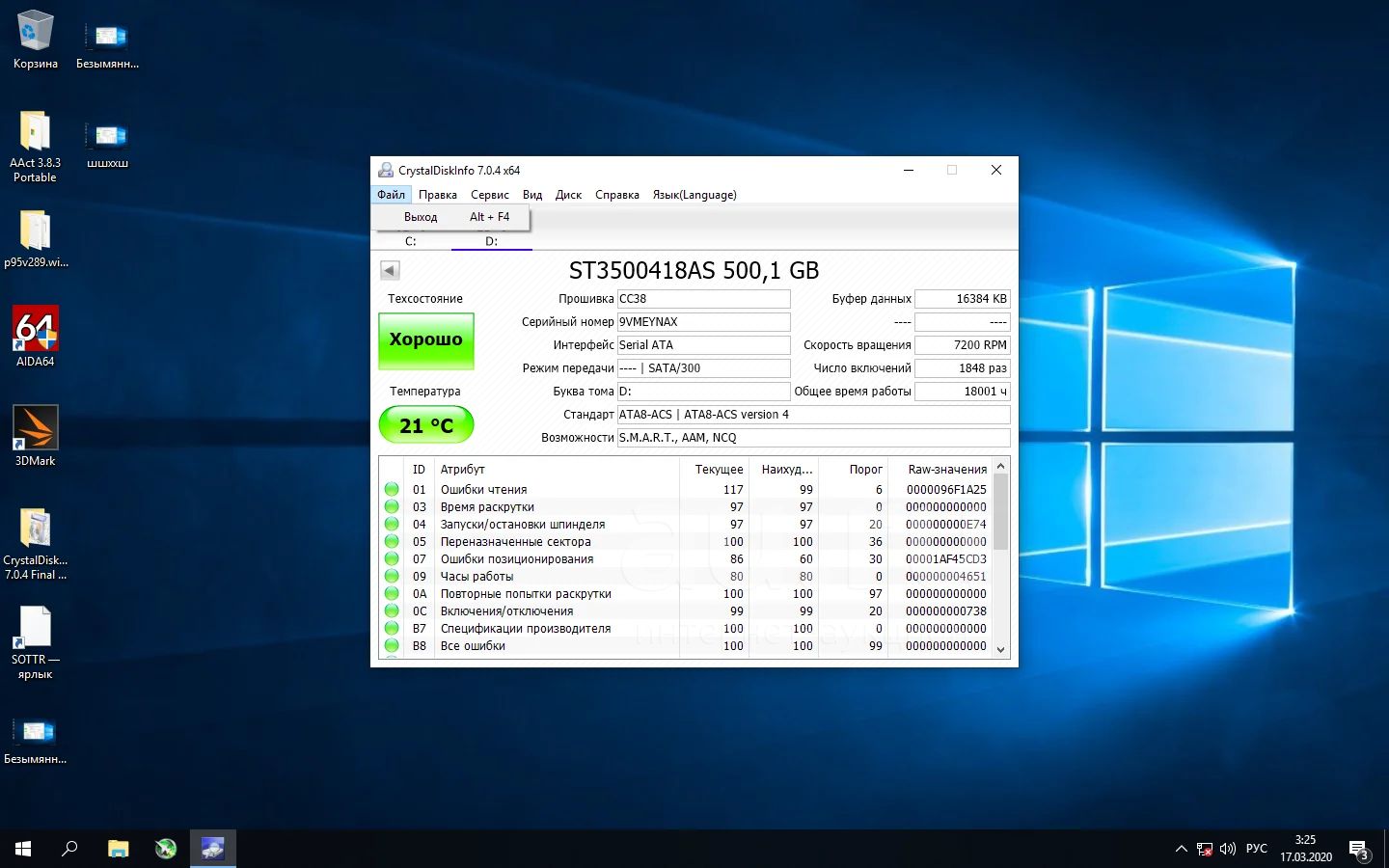
Task: Click the Число включений 1848 раз field
Action: click(x=962, y=368)
